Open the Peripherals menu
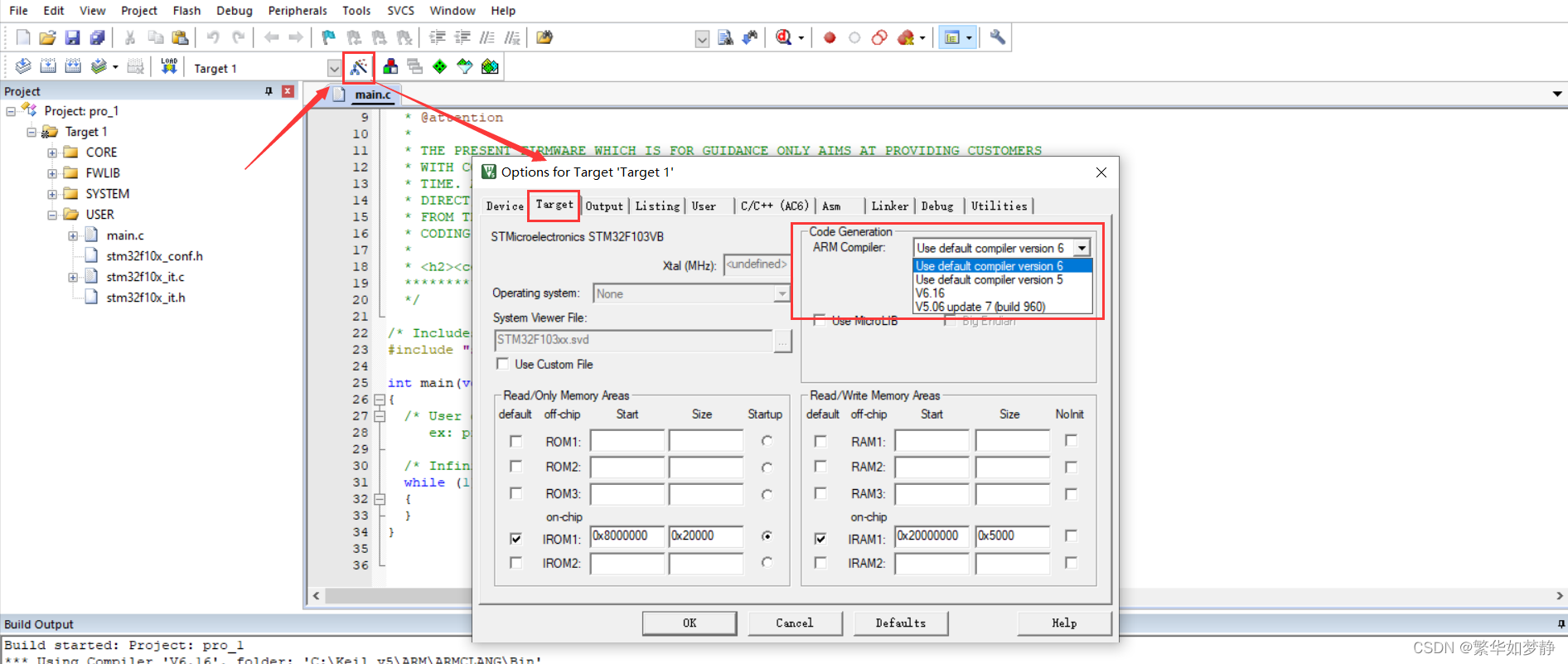 298,11
